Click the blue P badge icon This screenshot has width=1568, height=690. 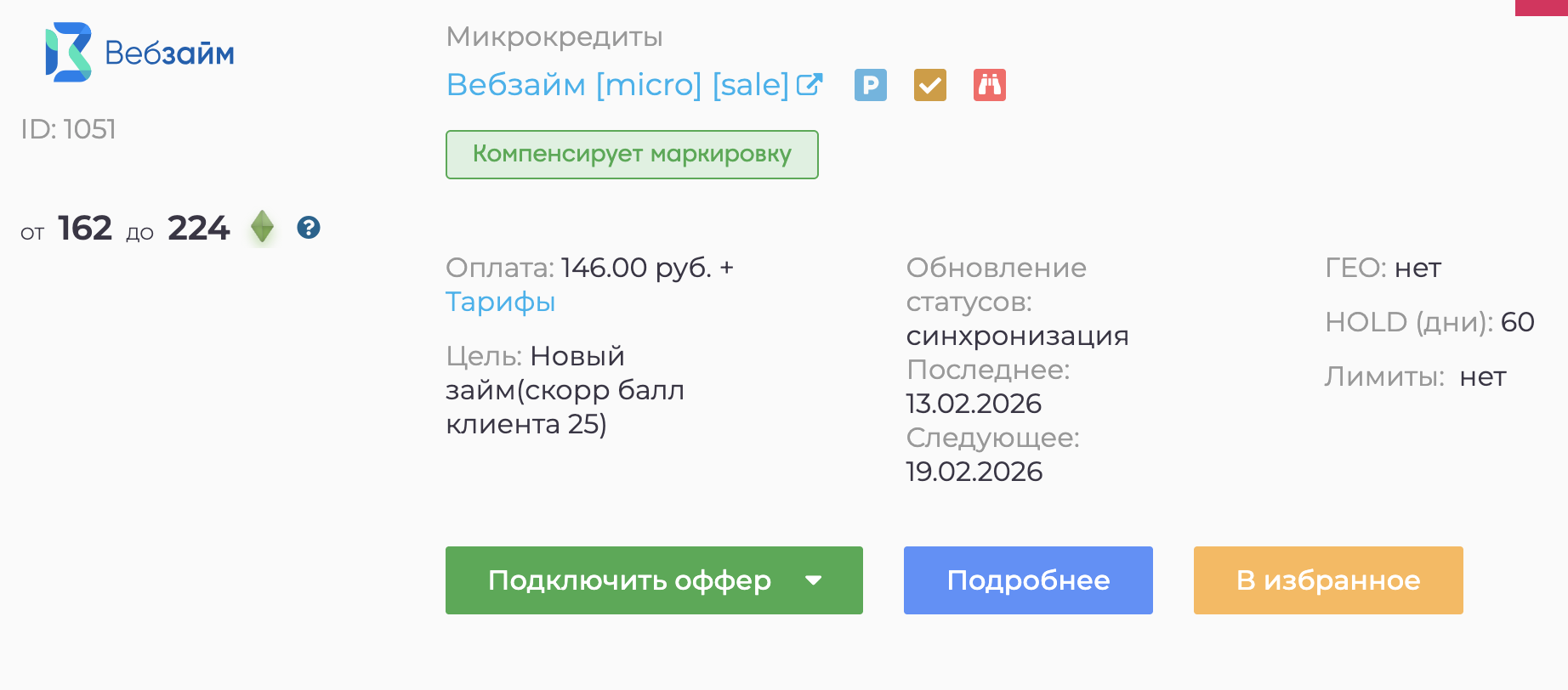point(870,85)
